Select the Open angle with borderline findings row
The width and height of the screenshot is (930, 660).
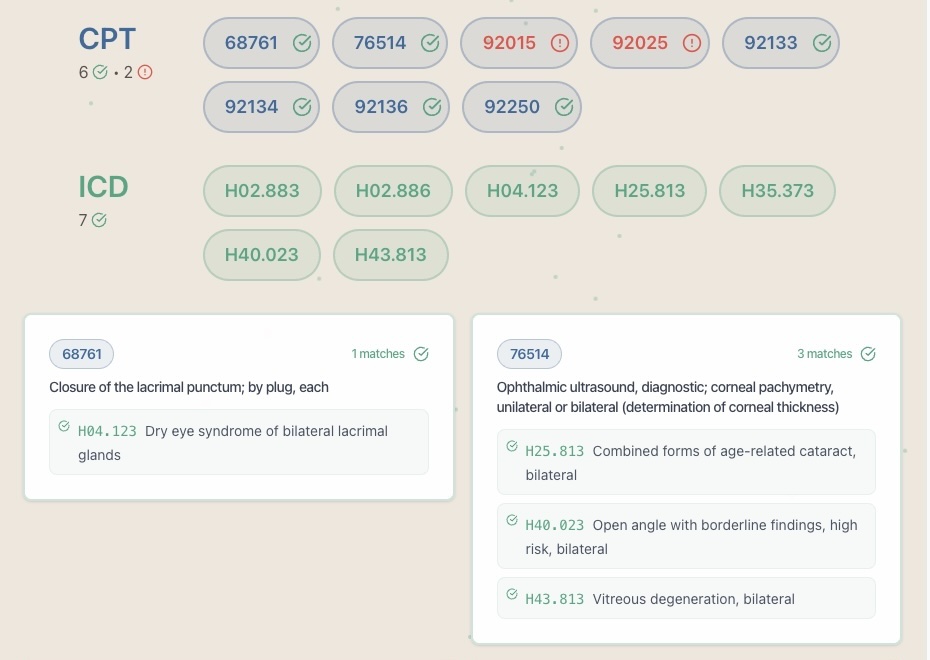click(x=686, y=536)
